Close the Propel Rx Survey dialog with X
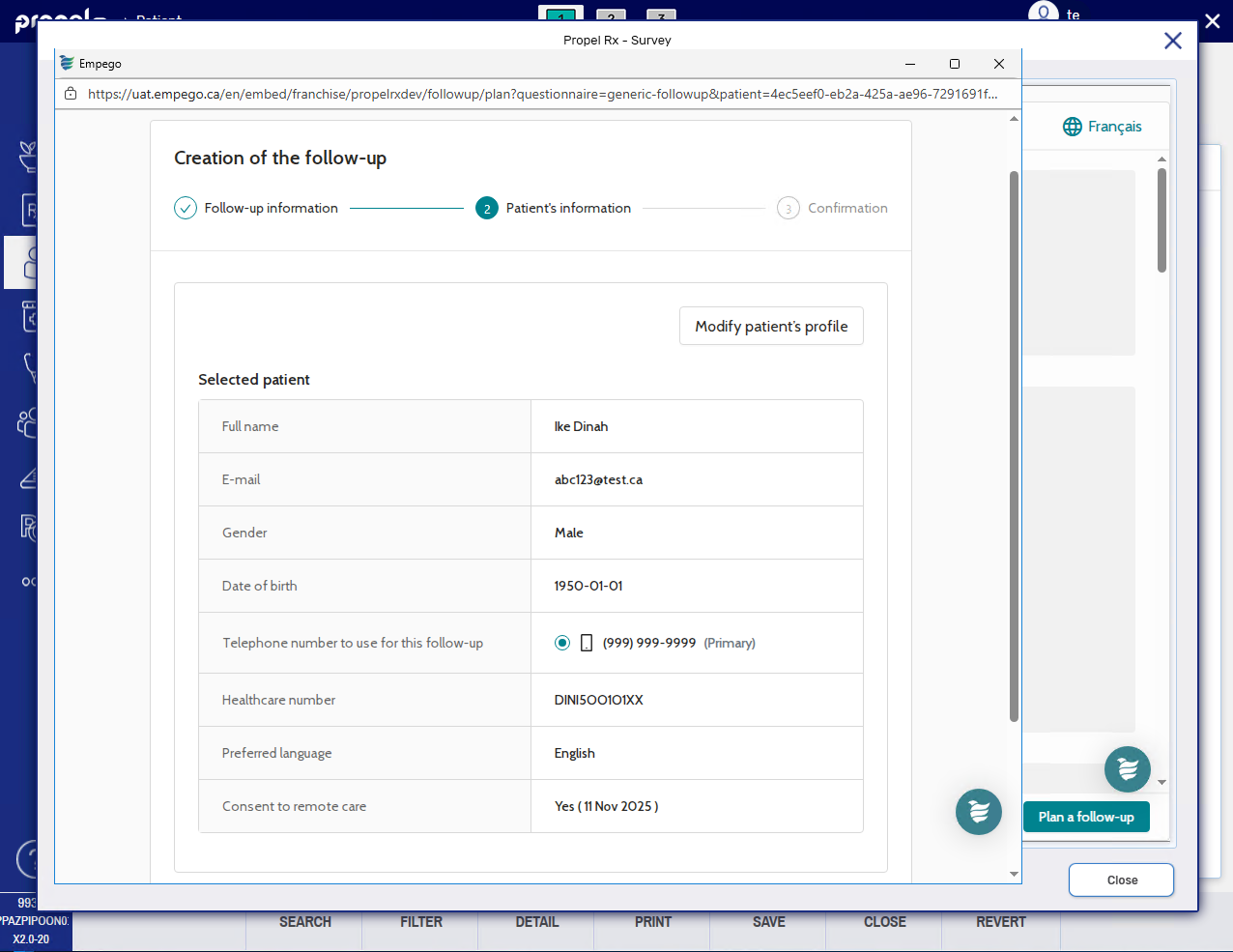The image size is (1233, 952). click(1172, 41)
